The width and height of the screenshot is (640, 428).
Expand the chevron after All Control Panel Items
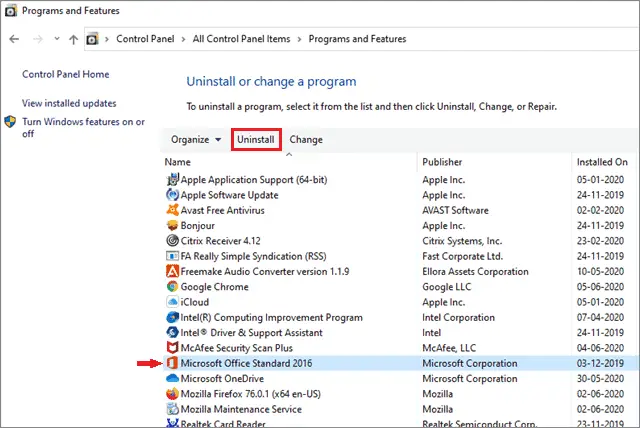tap(300, 39)
